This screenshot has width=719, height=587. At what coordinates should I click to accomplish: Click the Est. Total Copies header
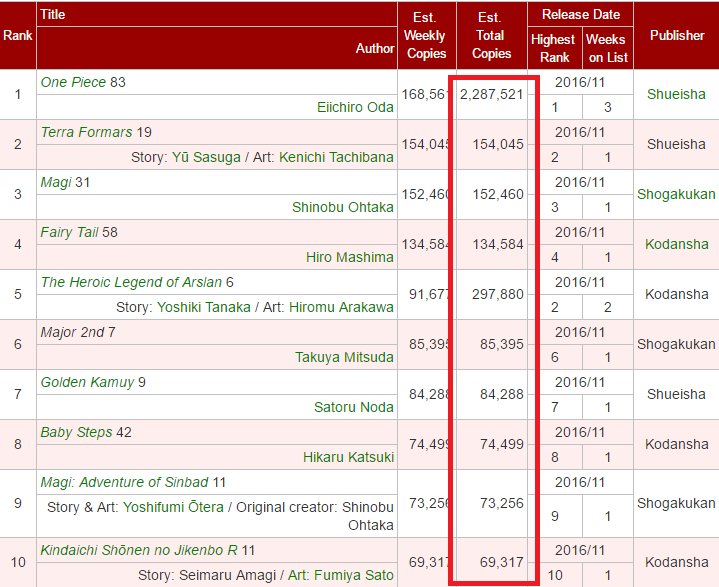491,35
